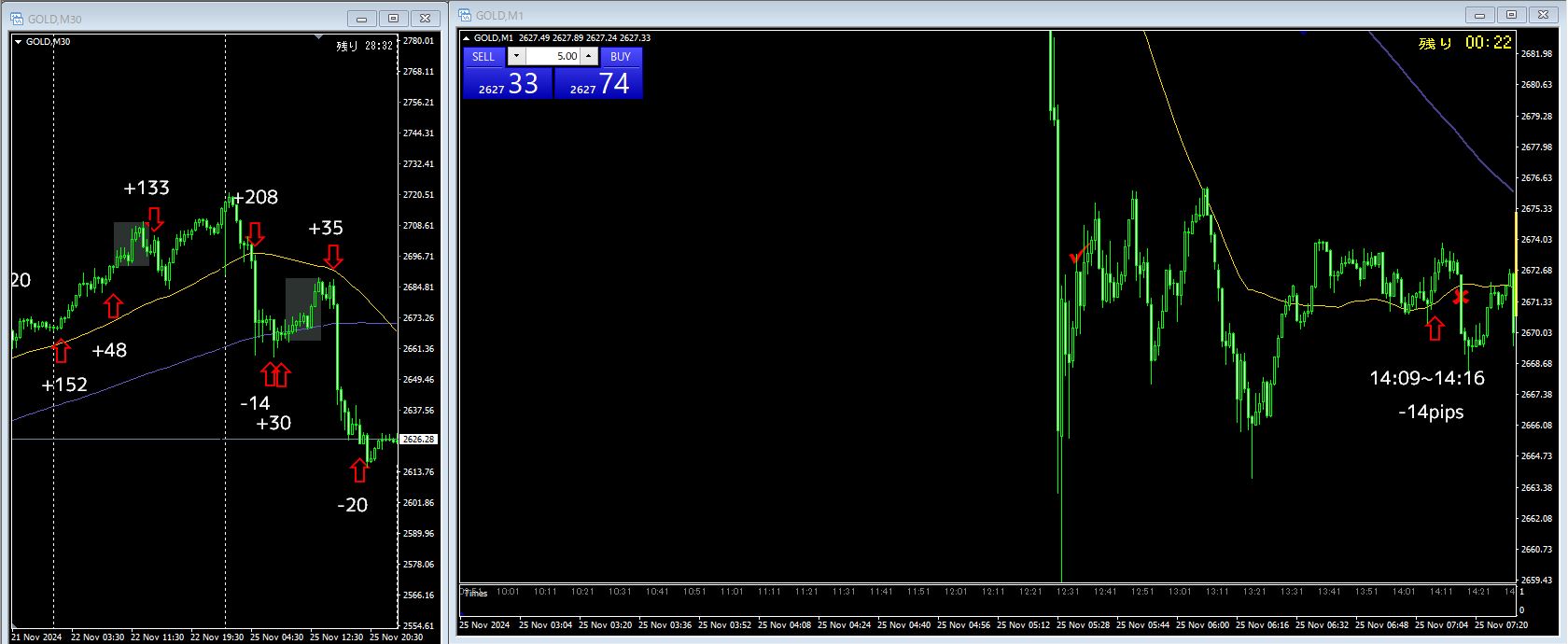Click the 残り 28:32 countdown in M30 chart
This screenshot has width=1568, height=644.
[364, 46]
